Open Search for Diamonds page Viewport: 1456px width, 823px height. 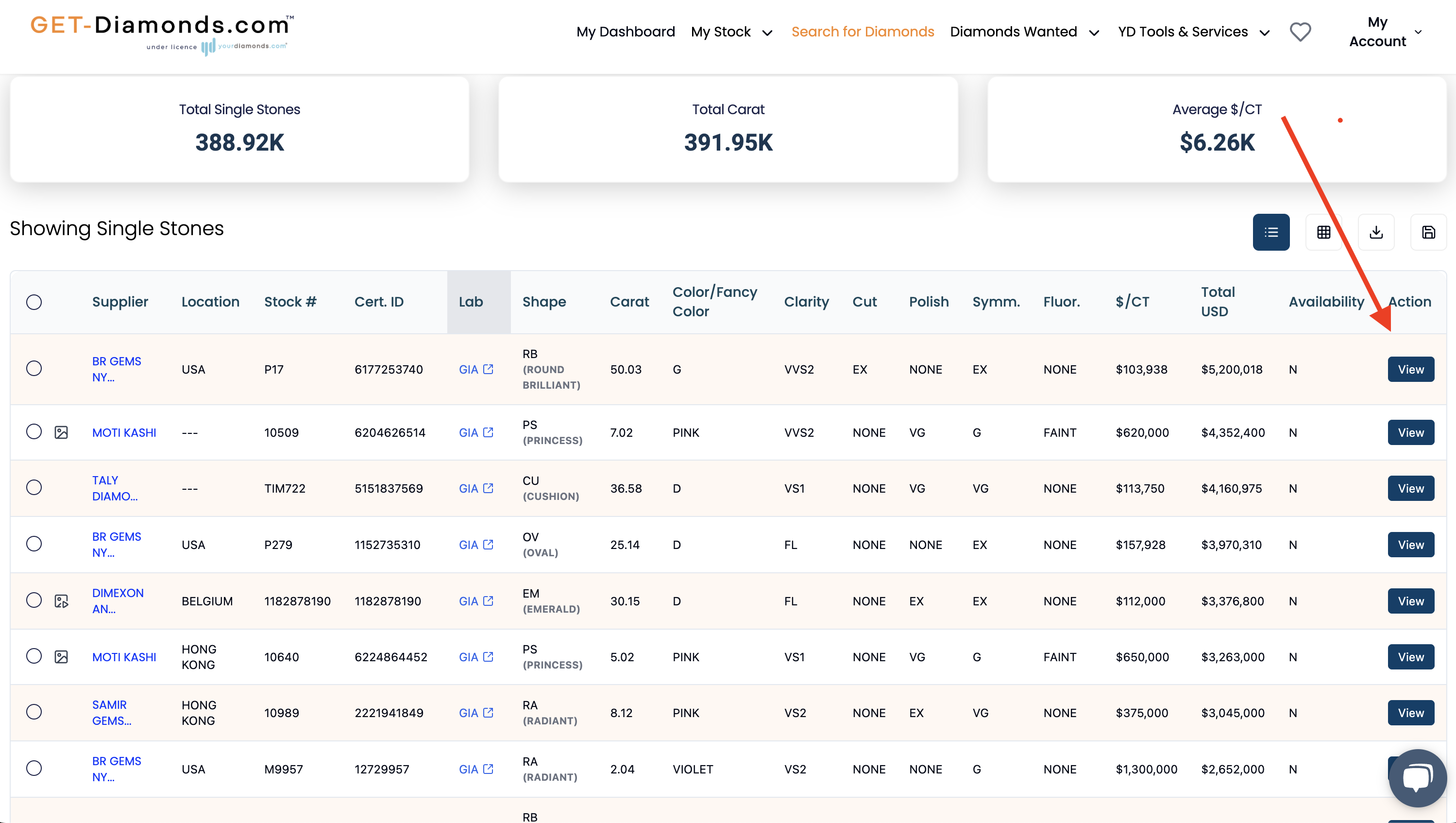coord(863,32)
